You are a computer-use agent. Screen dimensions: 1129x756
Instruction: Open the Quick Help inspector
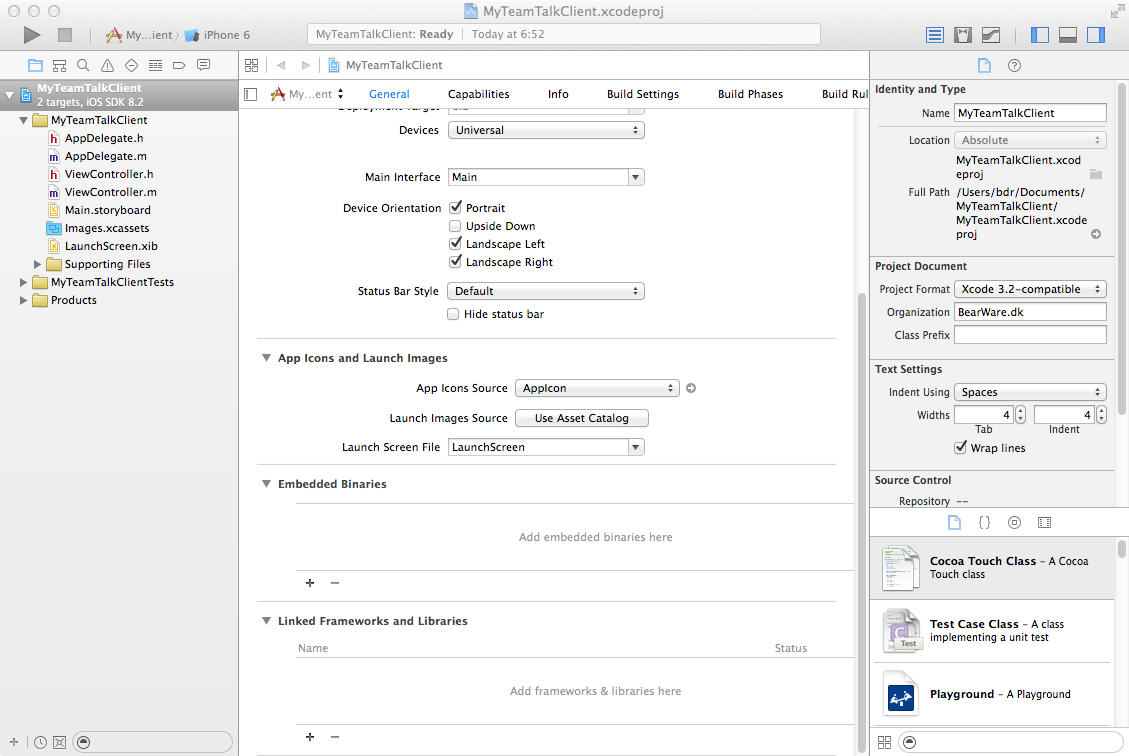[1014, 65]
